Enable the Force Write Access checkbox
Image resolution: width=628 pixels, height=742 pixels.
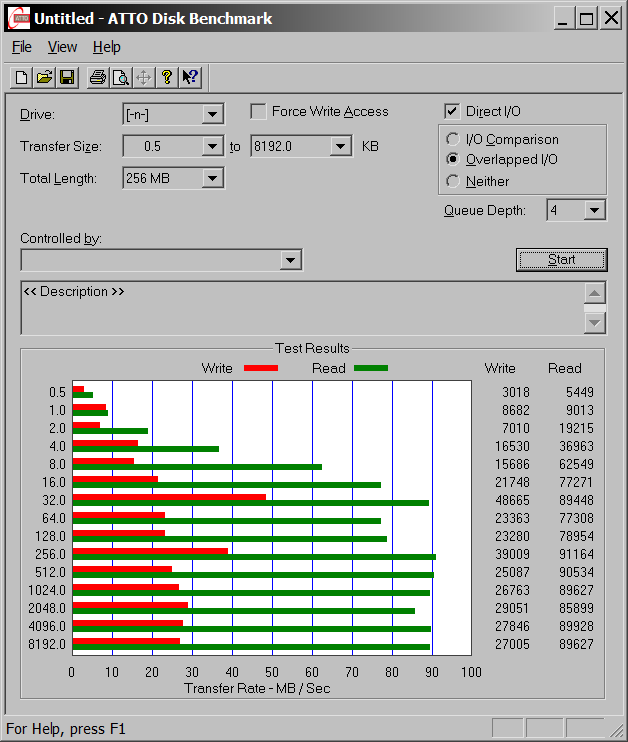[x=259, y=112]
